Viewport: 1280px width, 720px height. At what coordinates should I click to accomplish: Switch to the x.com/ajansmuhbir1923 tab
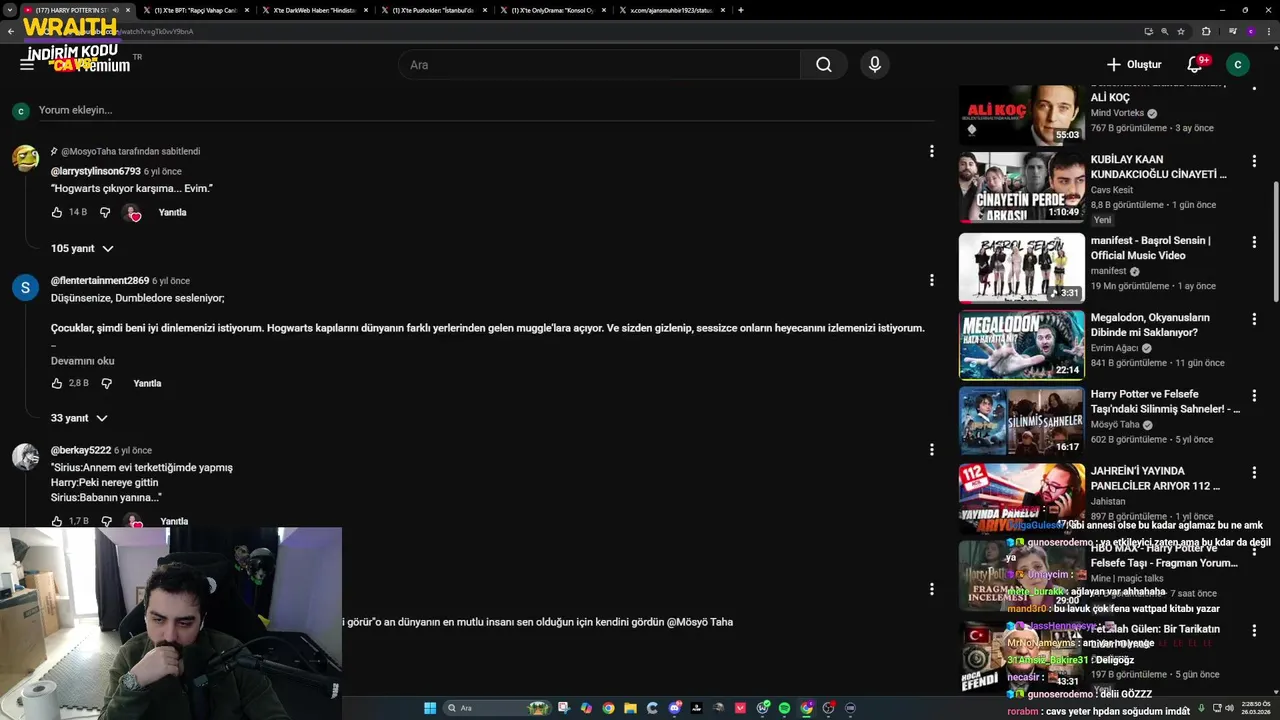click(671, 10)
